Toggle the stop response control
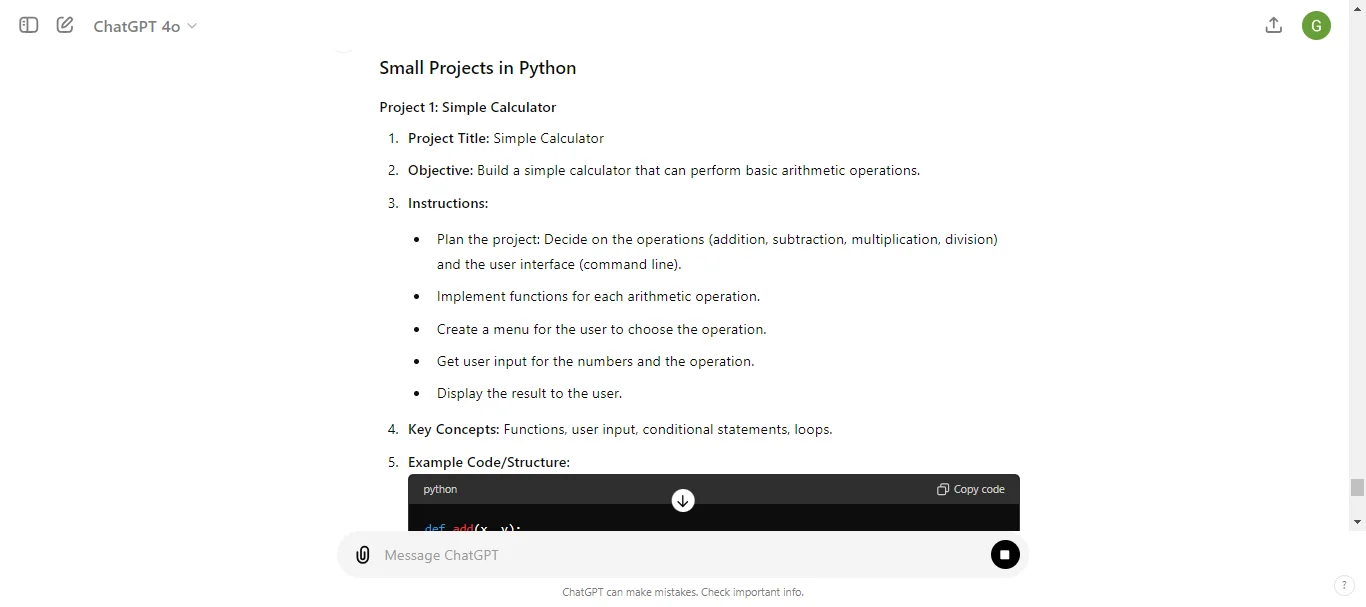Screen dimensions: 1366x607 (x=1005, y=554)
